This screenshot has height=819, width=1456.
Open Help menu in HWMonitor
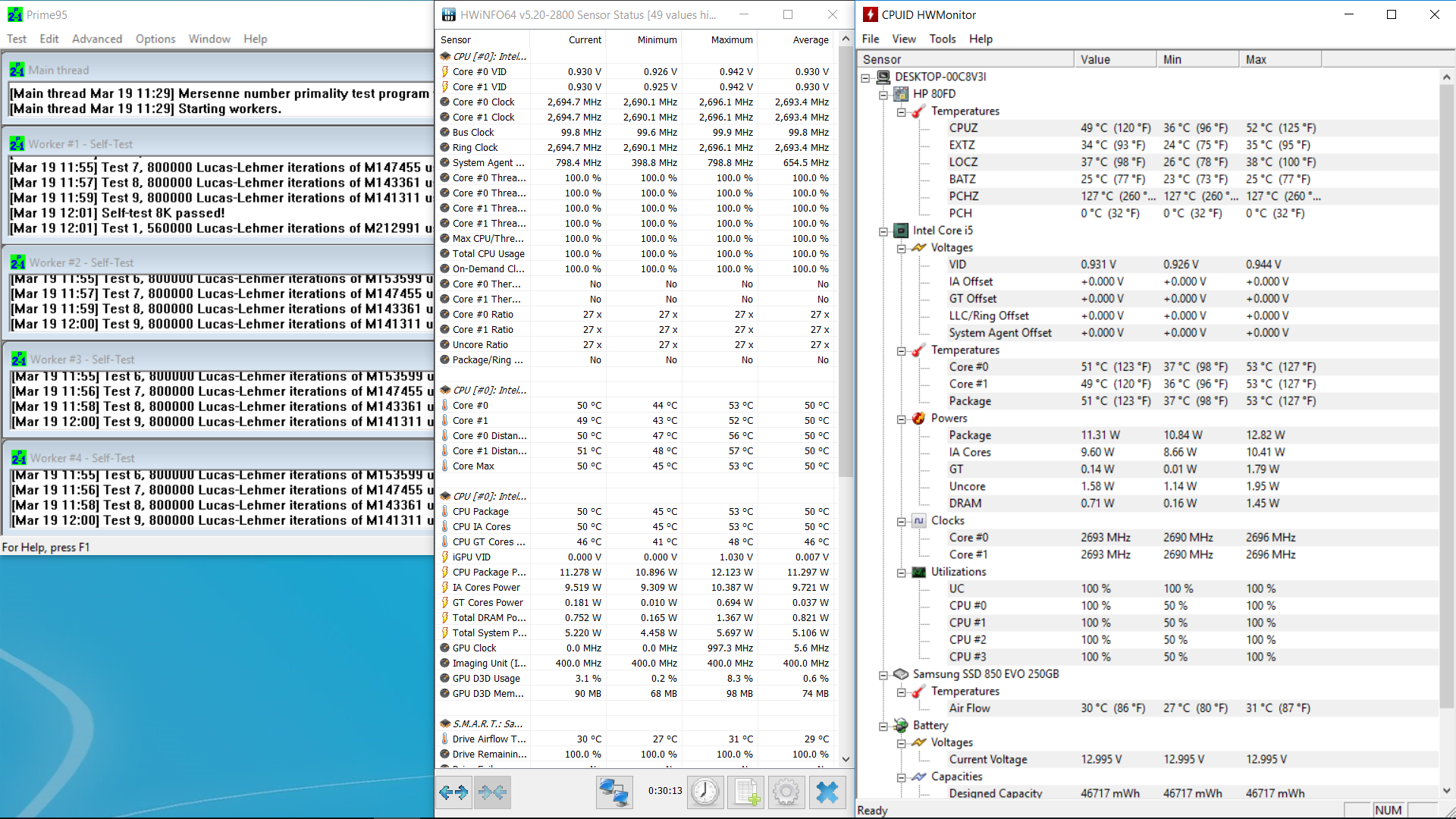pos(981,39)
